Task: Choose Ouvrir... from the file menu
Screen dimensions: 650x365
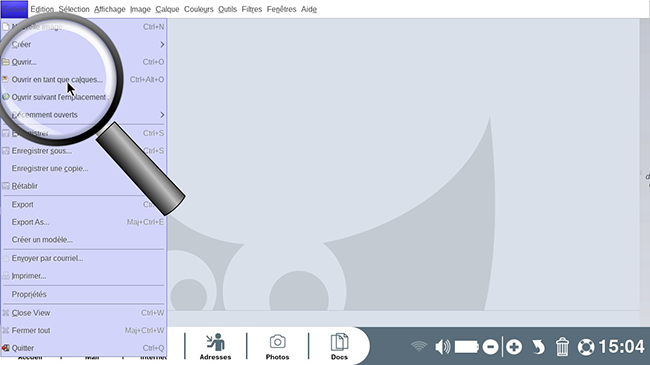Action: click(84, 62)
